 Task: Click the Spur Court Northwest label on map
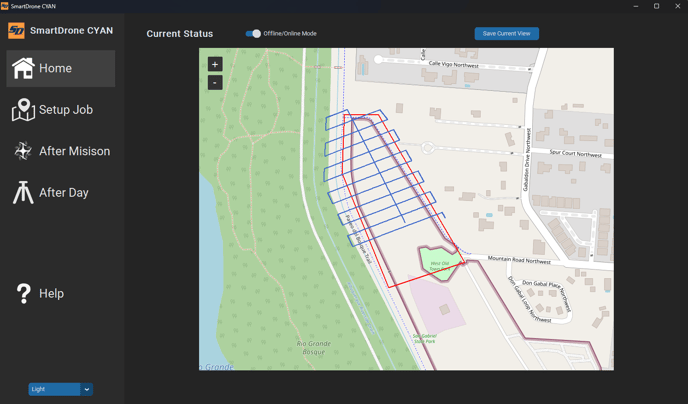(x=576, y=154)
